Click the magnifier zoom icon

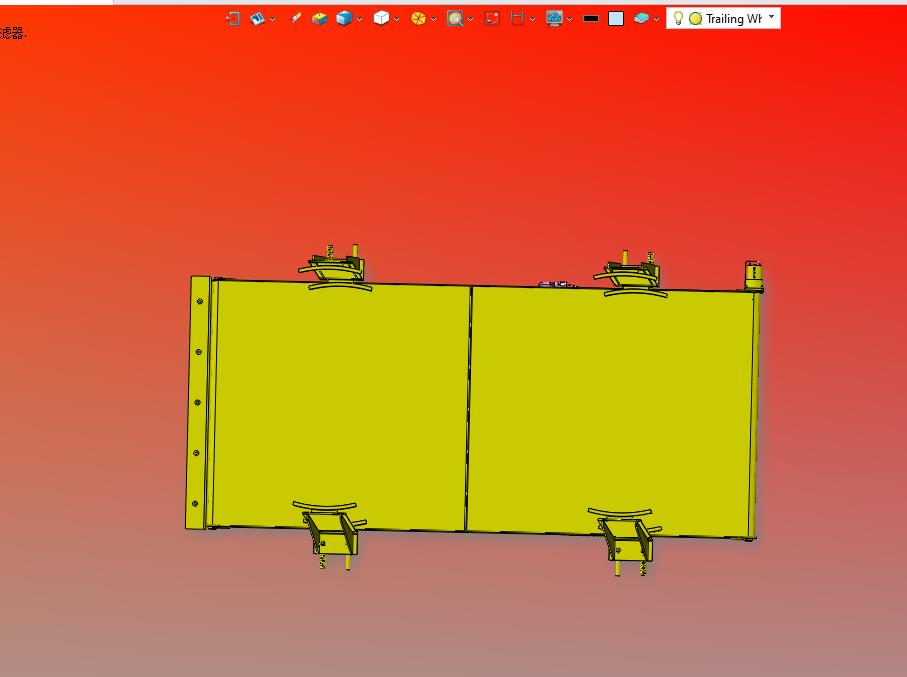click(x=455, y=19)
